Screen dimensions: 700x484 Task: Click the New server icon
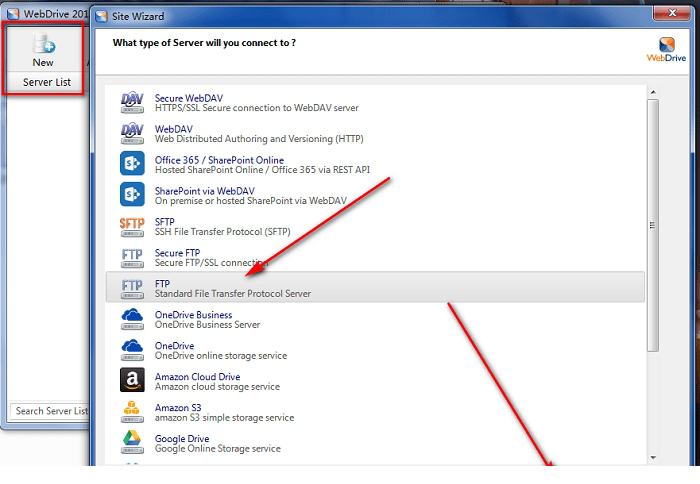[43, 45]
